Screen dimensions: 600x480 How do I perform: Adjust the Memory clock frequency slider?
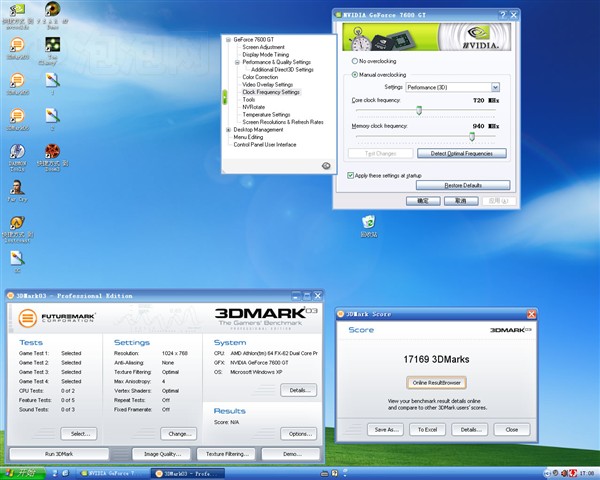pyautogui.click(x=472, y=136)
